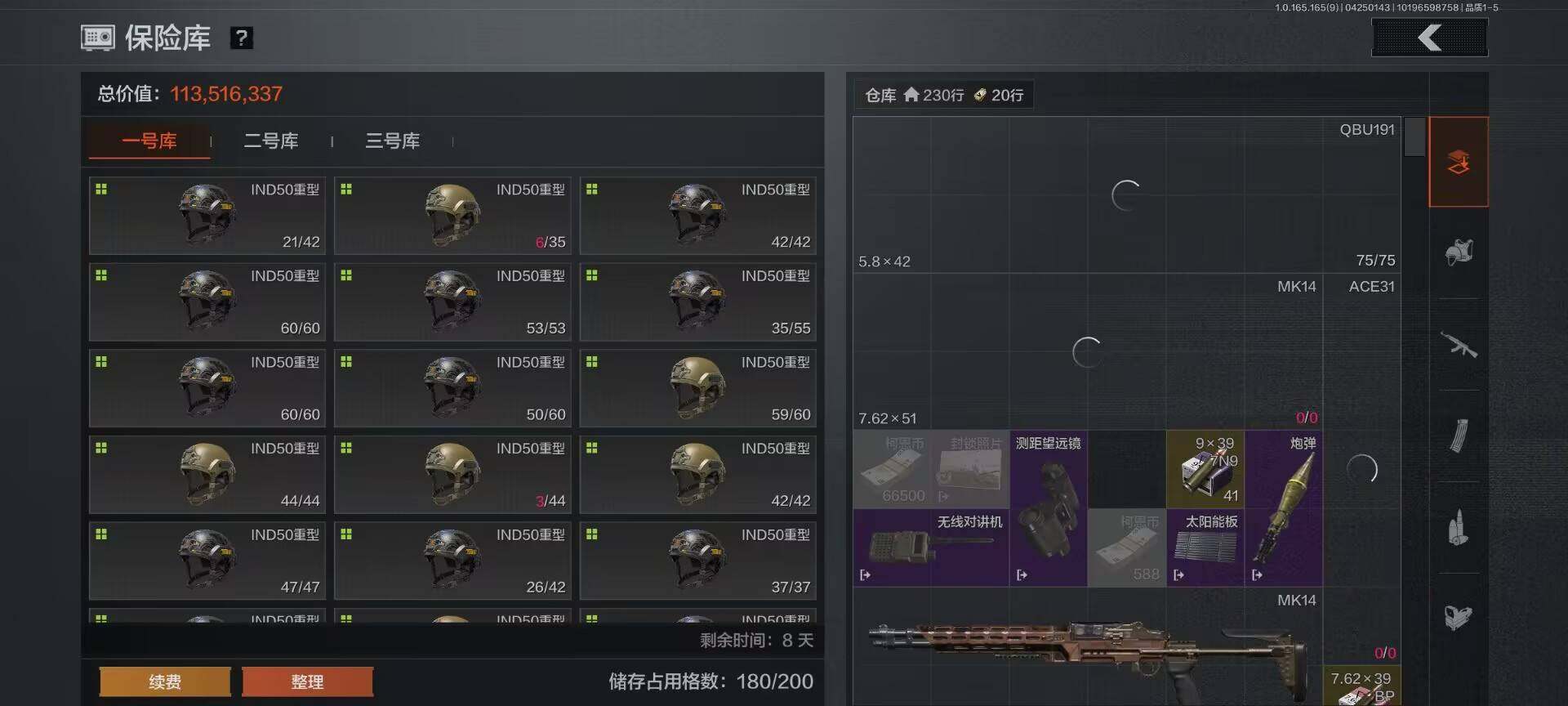The image size is (1568, 706).
Task: Select the rifle weapons category icon
Action: (x=1459, y=344)
